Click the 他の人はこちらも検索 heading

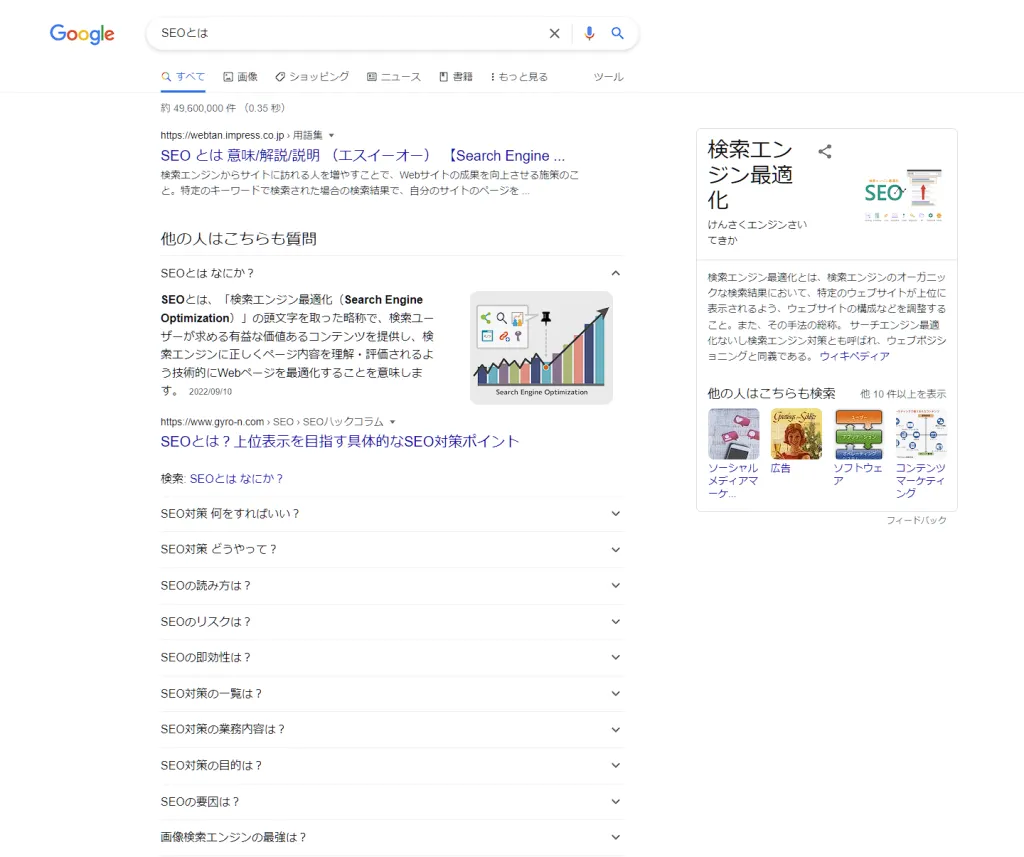[x=771, y=393]
